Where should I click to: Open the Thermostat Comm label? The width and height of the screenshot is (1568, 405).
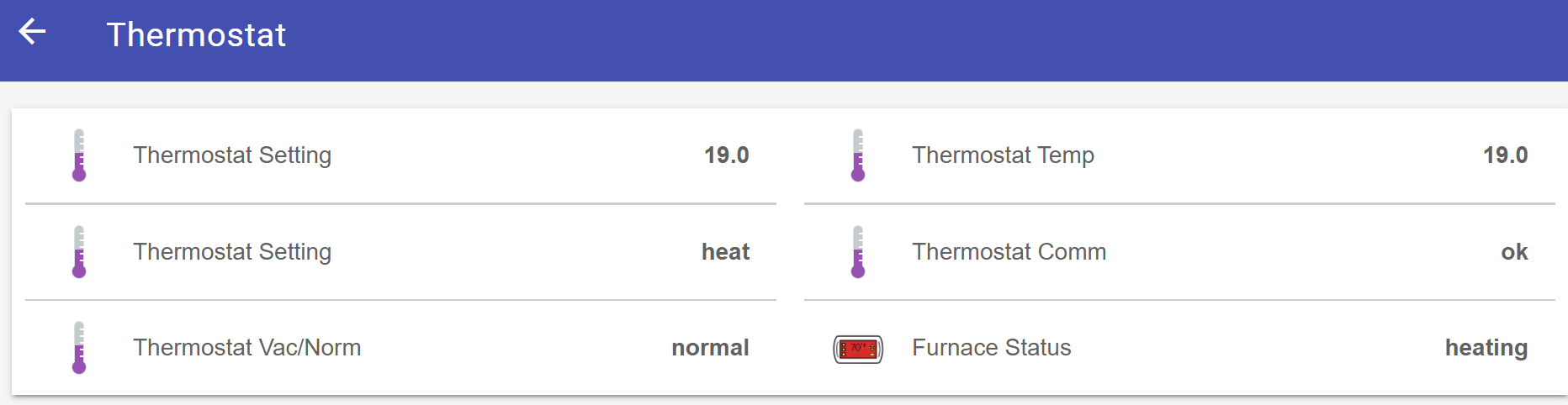[x=1009, y=252]
